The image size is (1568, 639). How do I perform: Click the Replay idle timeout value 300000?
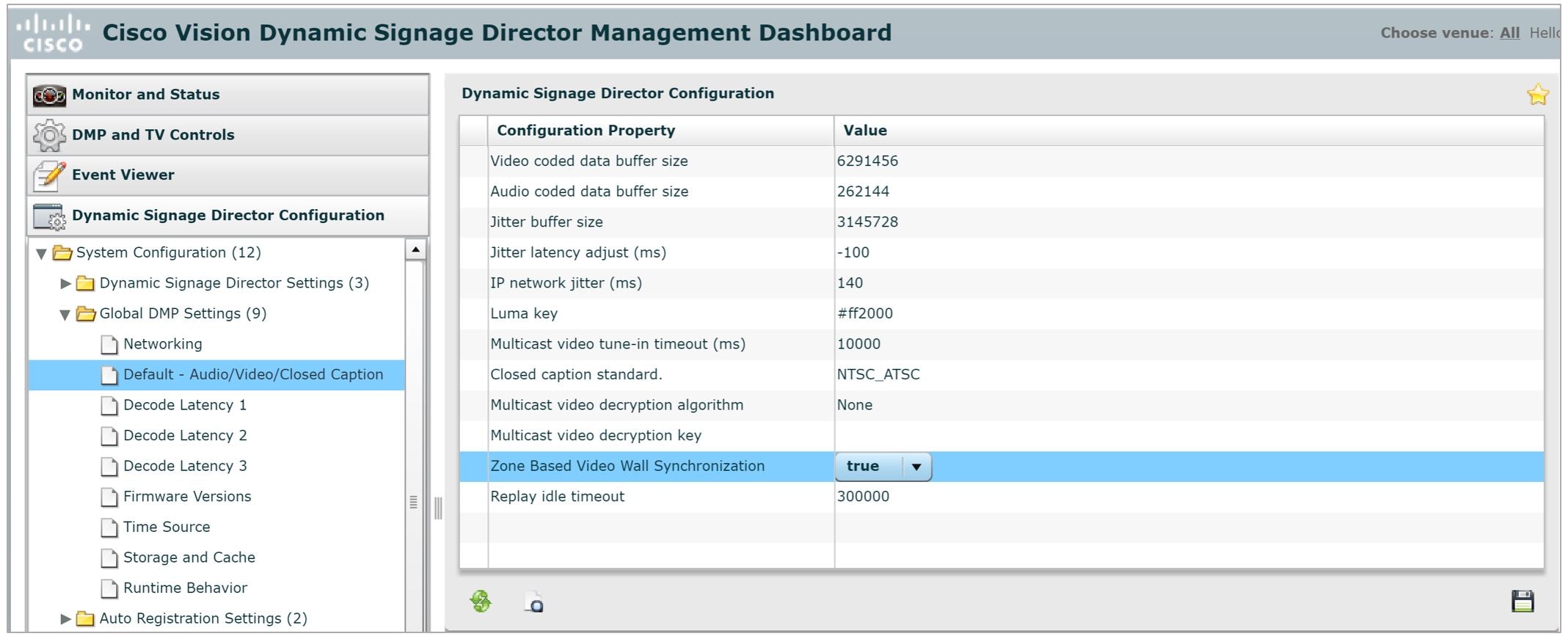click(x=863, y=497)
